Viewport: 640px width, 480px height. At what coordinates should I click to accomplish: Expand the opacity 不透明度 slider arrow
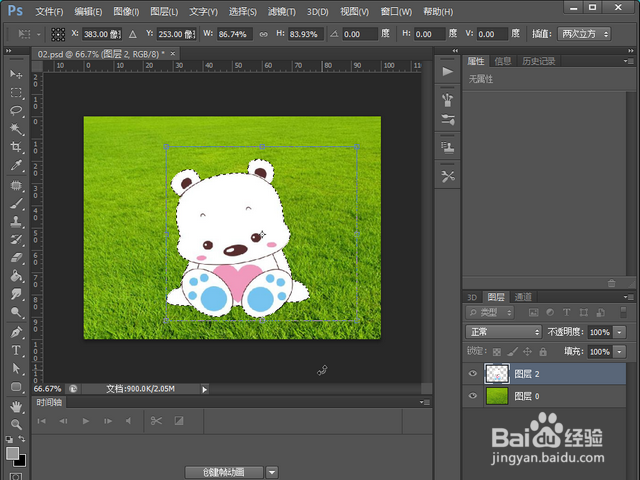pos(620,332)
